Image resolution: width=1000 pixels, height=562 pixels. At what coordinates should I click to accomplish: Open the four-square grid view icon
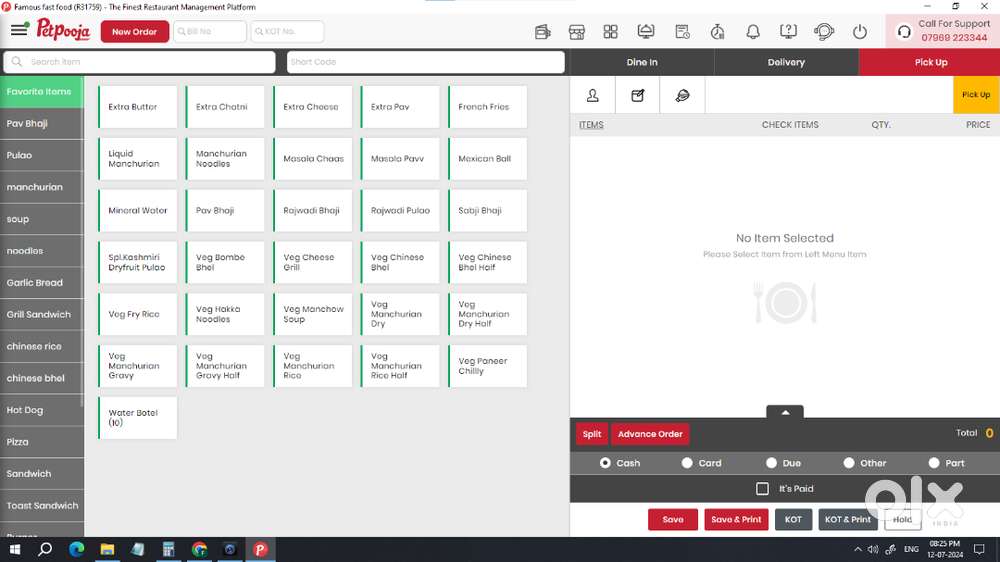tap(610, 32)
